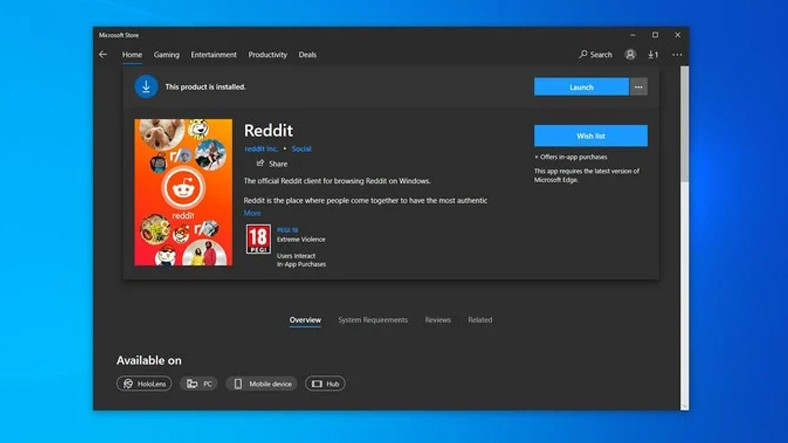Screen dimensions: 788x443
Task: Expand description with More link
Action: coord(252,213)
